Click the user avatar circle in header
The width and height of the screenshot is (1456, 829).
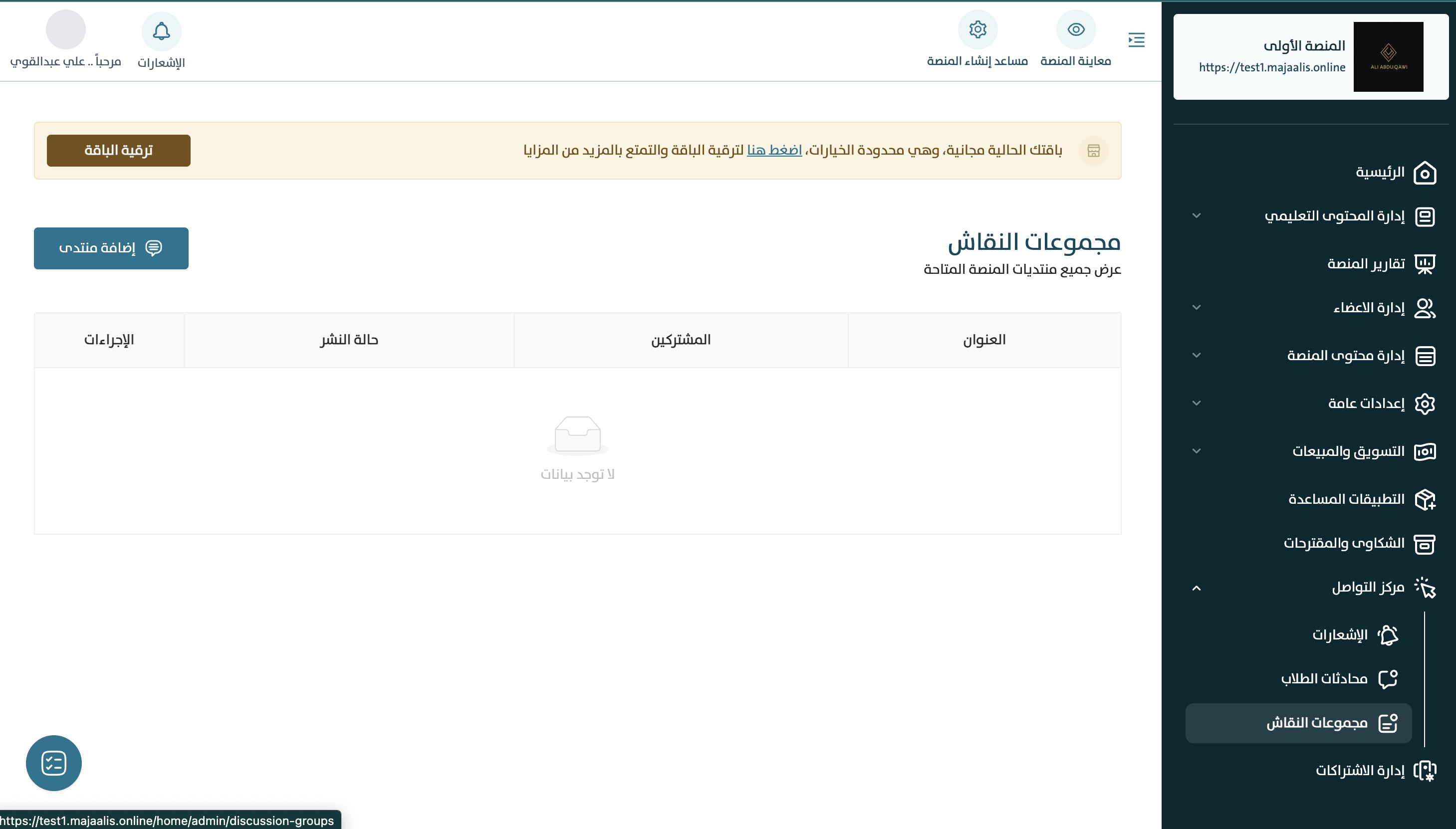click(x=65, y=29)
